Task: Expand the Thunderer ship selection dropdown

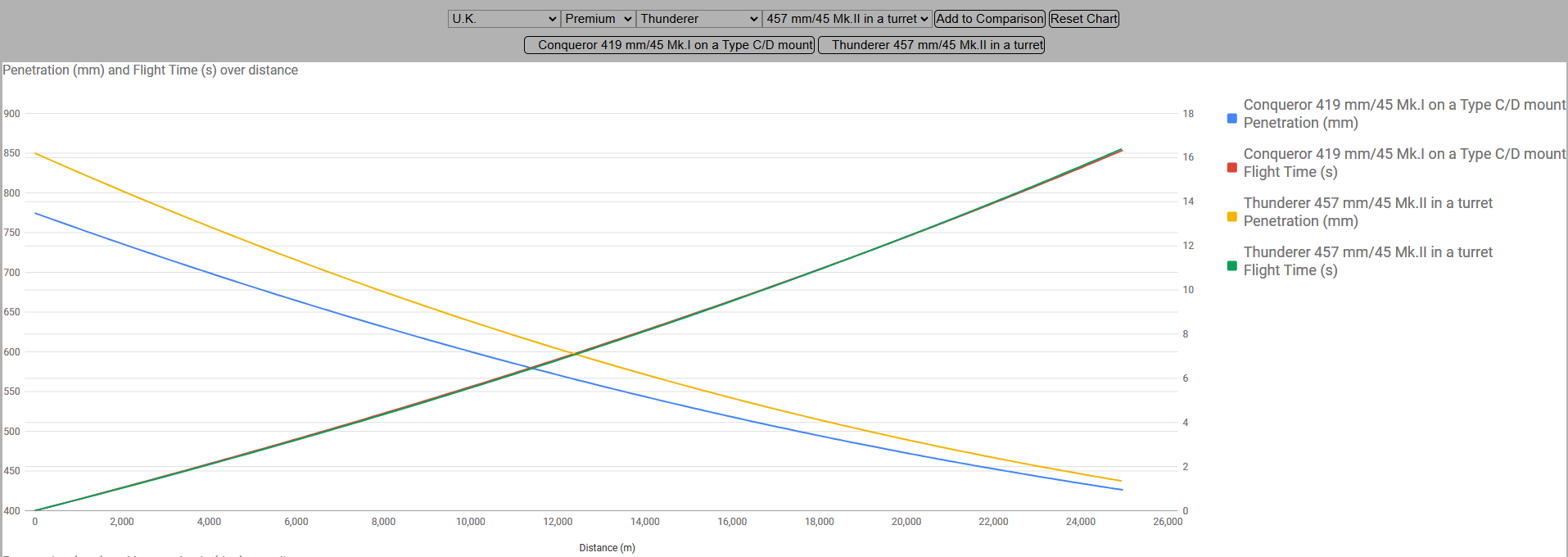Action: (698, 19)
